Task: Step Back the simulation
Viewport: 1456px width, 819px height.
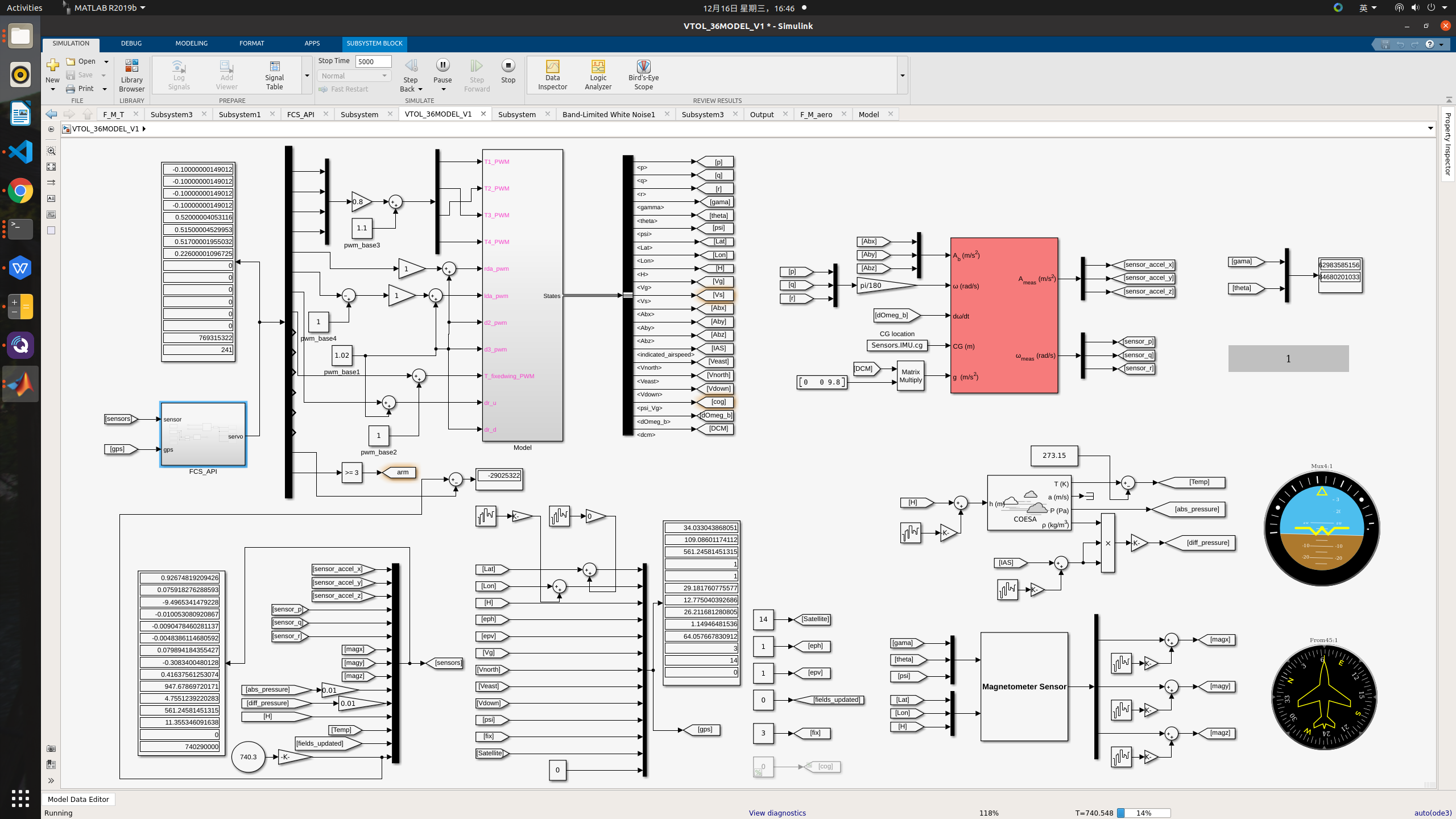Action: point(411,75)
